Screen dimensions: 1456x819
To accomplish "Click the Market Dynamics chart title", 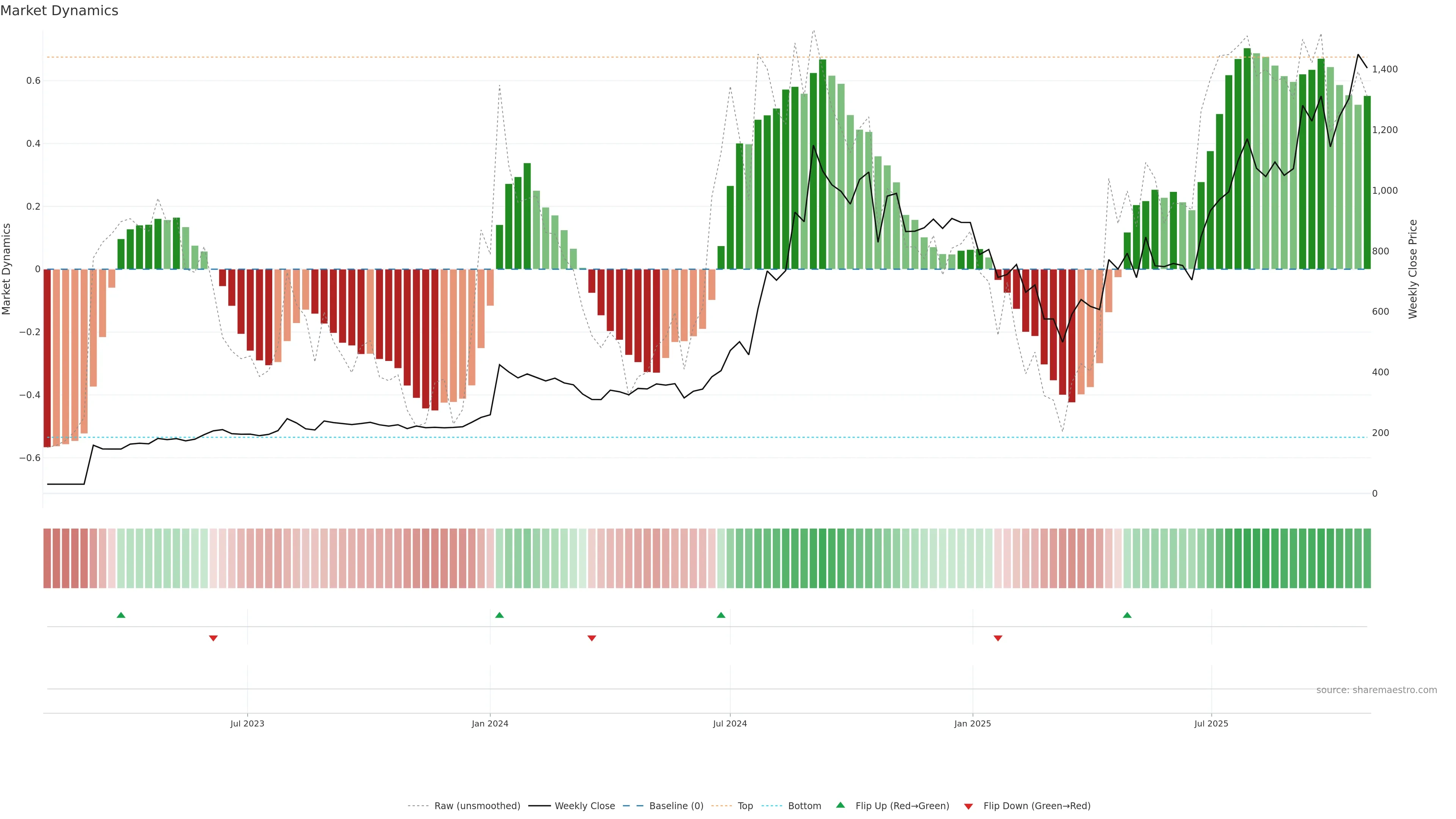I will pyautogui.click(x=60, y=11).
